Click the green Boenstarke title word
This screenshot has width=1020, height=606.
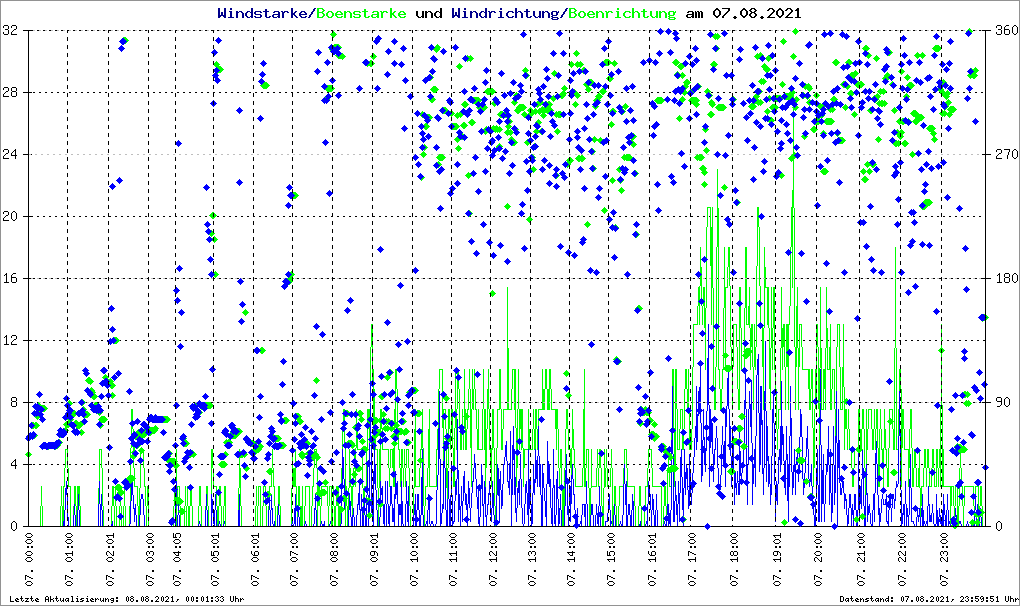point(362,14)
